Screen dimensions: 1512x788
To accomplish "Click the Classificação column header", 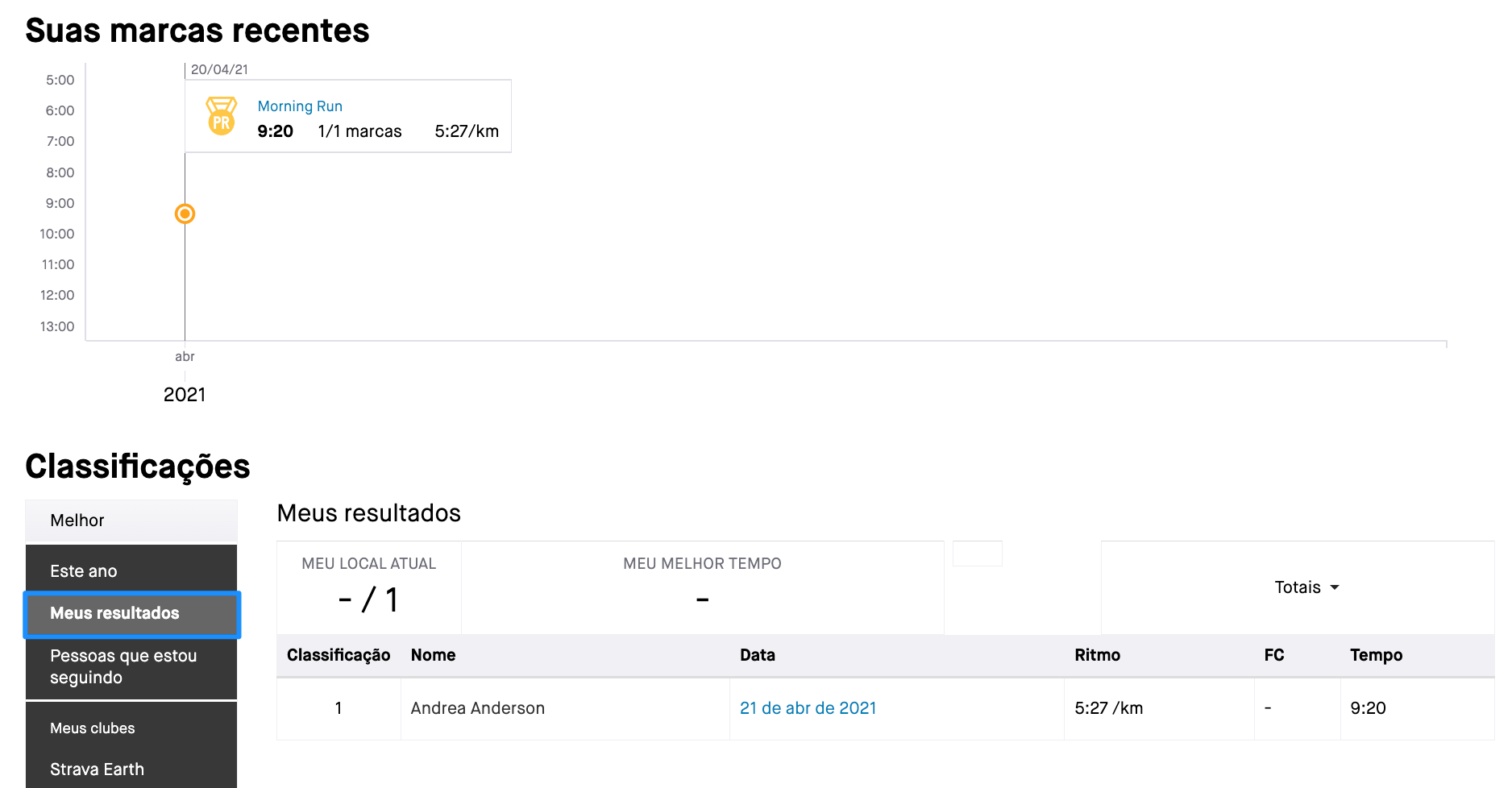I will tap(339, 655).
